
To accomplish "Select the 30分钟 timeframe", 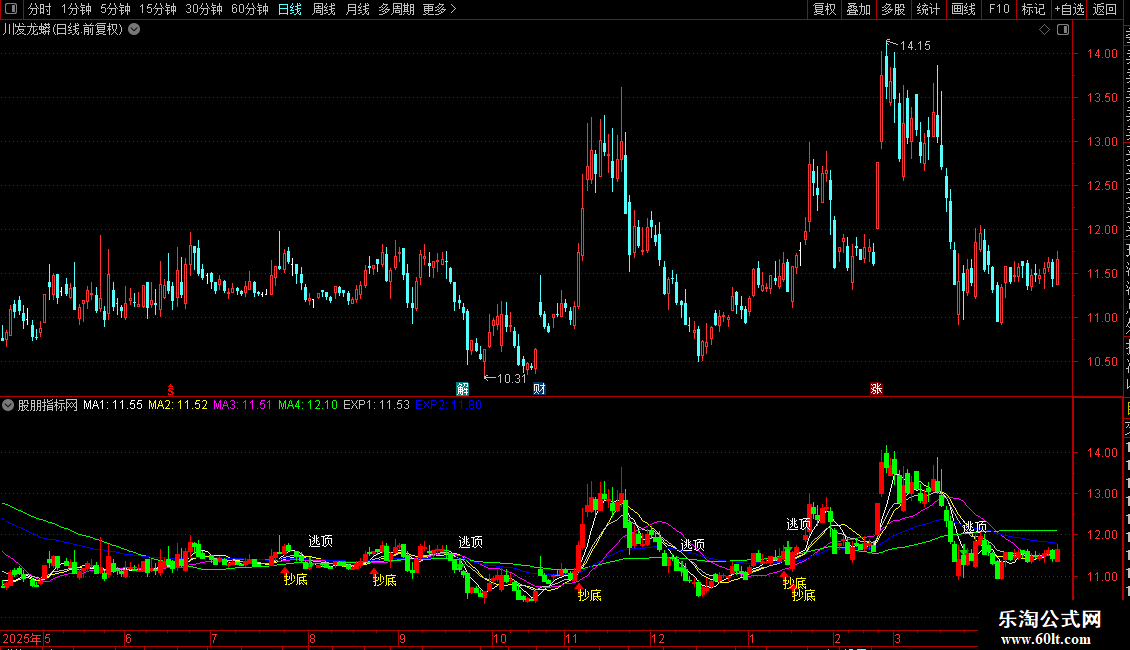I will (x=204, y=9).
